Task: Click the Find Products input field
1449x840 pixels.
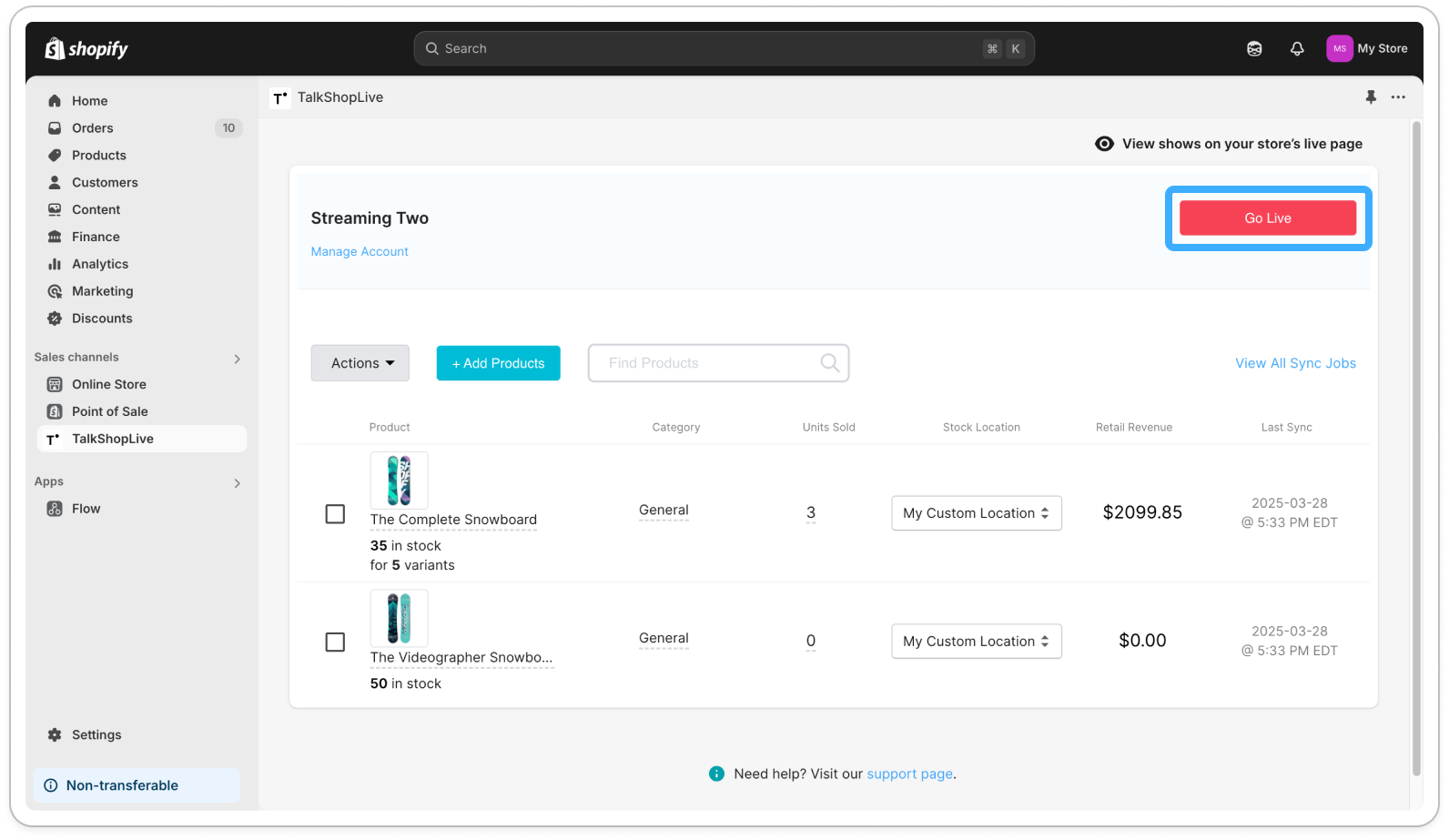Action: [718, 363]
